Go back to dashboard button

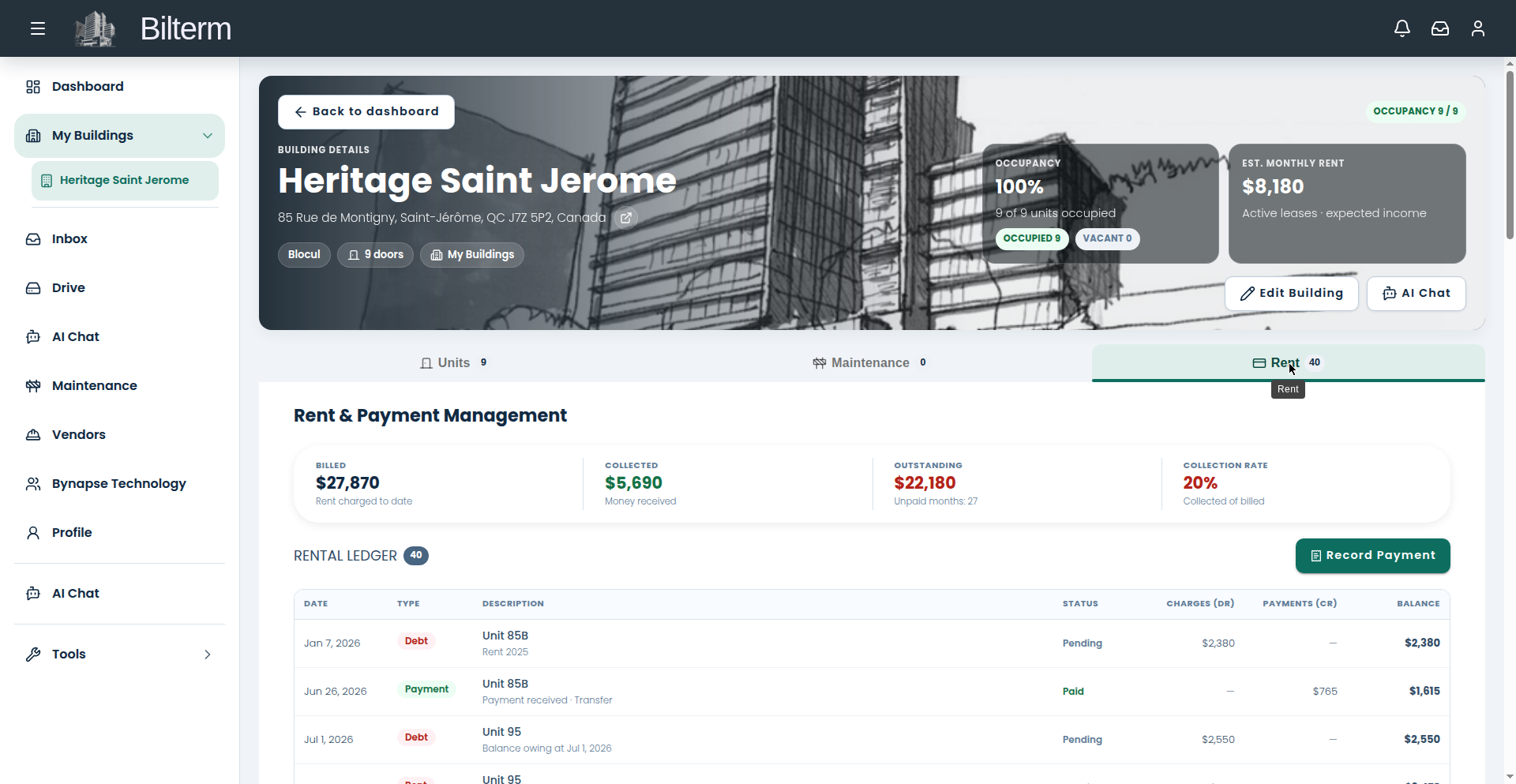click(x=366, y=112)
